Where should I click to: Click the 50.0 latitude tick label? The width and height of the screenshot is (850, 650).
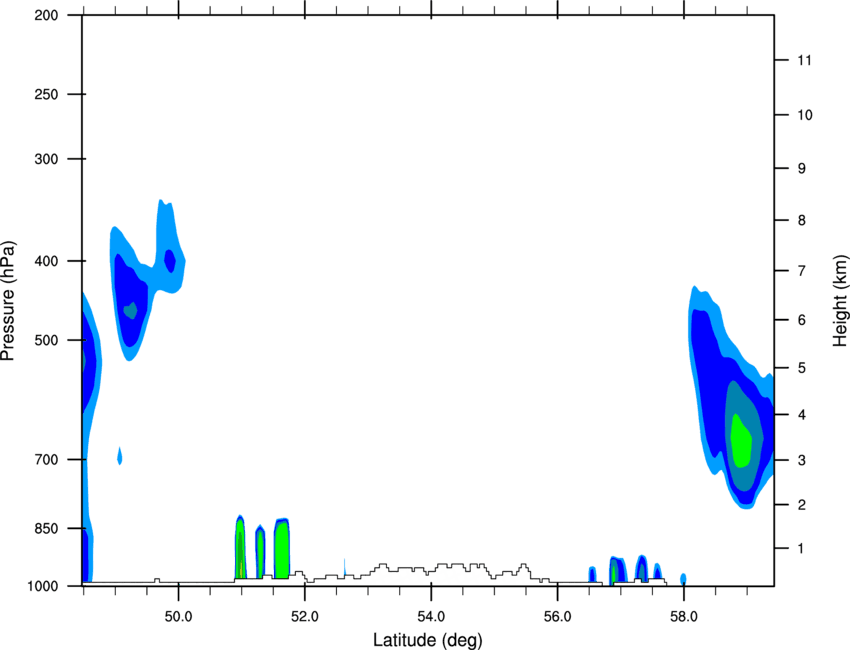pos(178,617)
